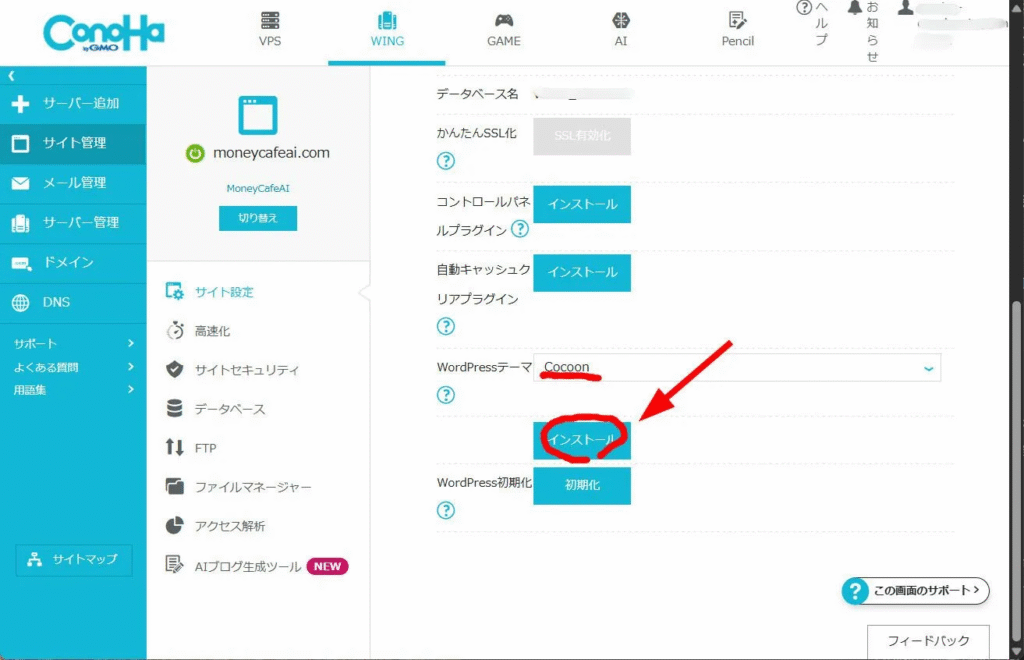Click the NEW badge beside AIブログ生成ツール

tap(327, 567)
